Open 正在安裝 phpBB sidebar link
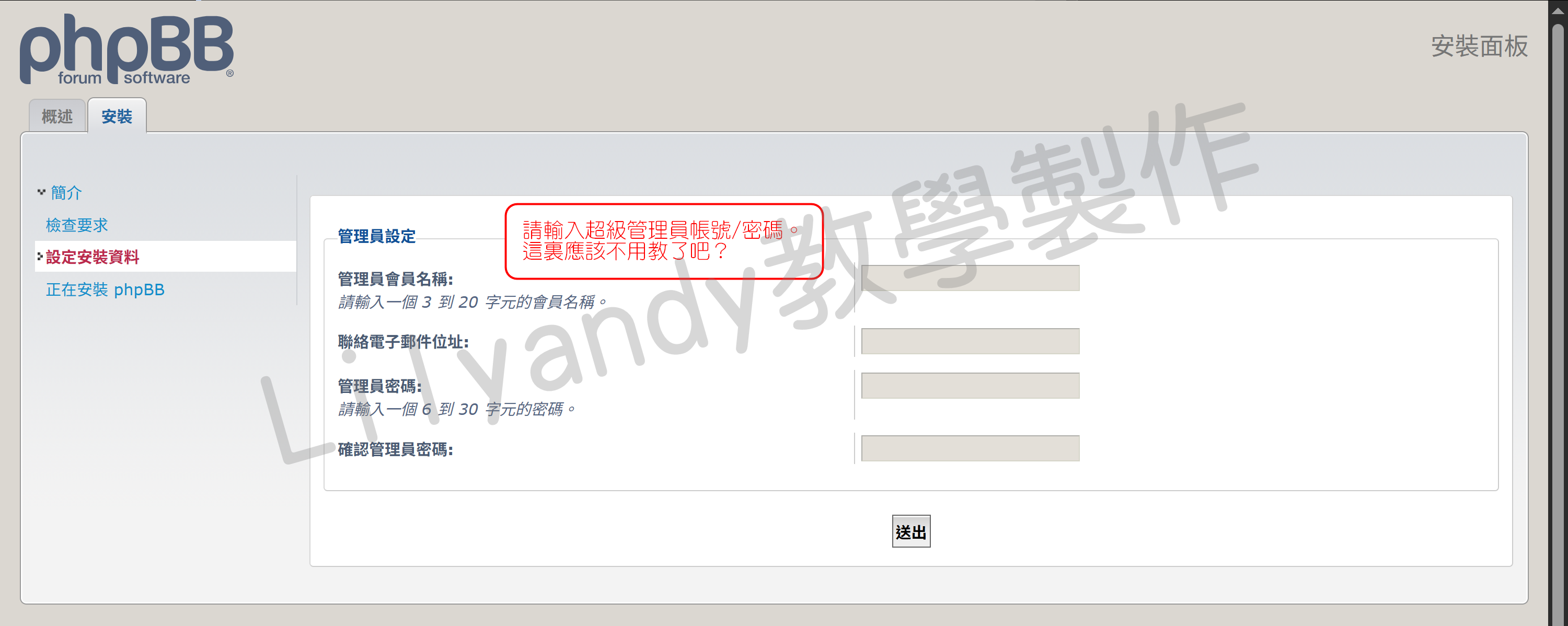Screen dimensions: 1568x626 coord(105,289)
